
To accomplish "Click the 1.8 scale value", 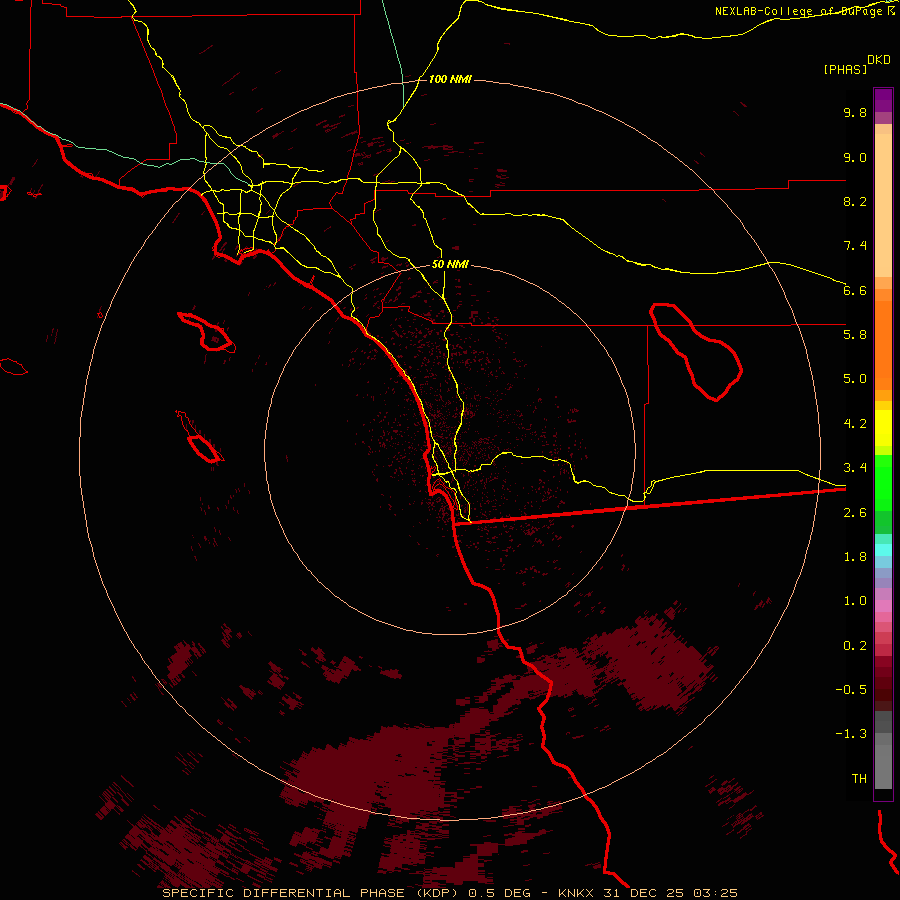I will [x=855, y=557].
